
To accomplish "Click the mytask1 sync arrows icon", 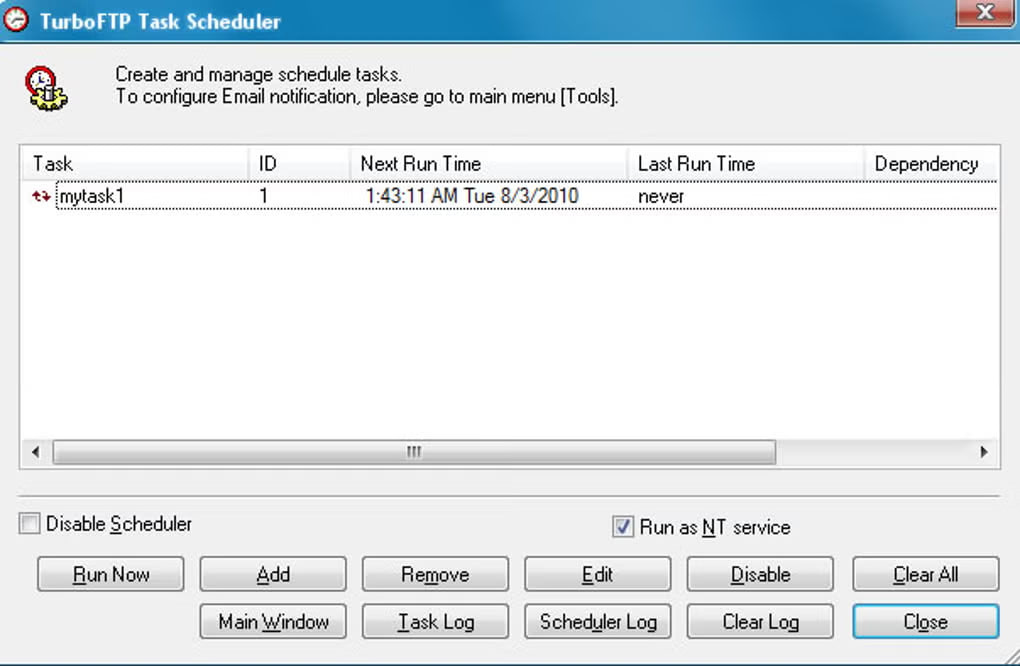I will point(41,196).
